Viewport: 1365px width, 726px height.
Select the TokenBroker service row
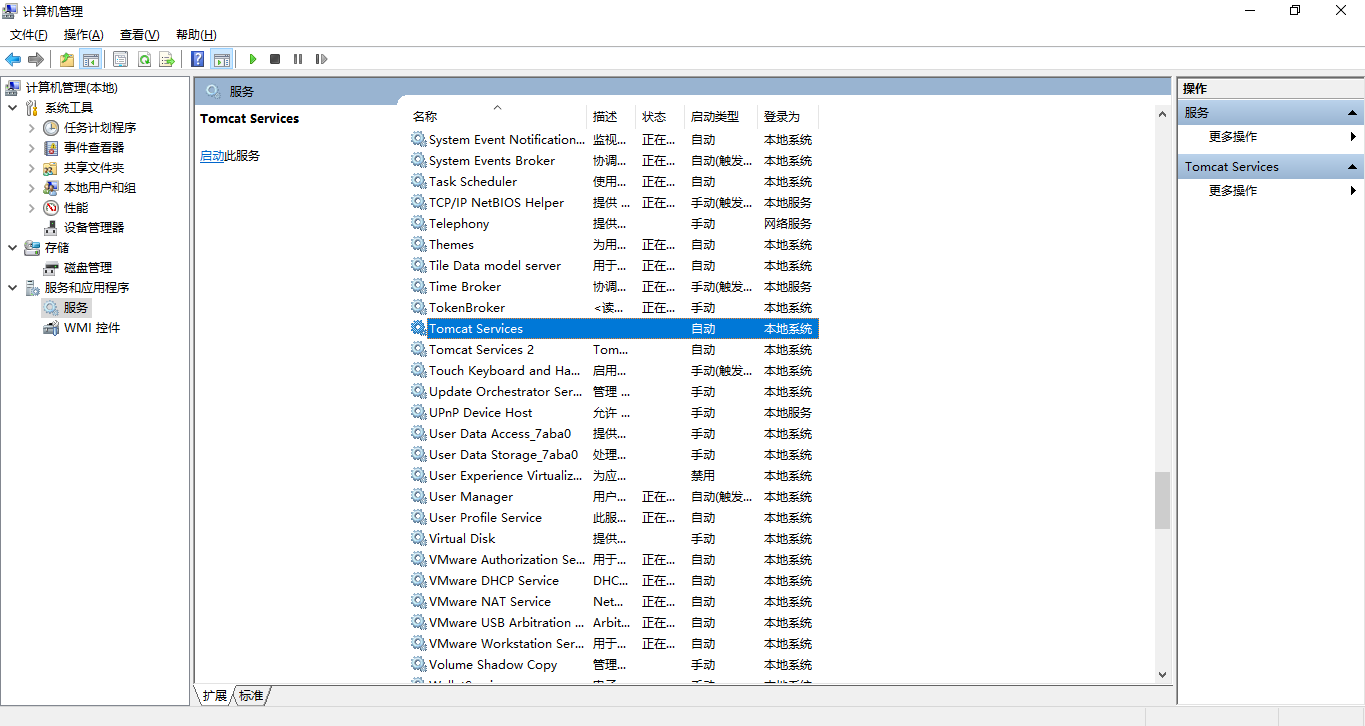click(614, 308)
